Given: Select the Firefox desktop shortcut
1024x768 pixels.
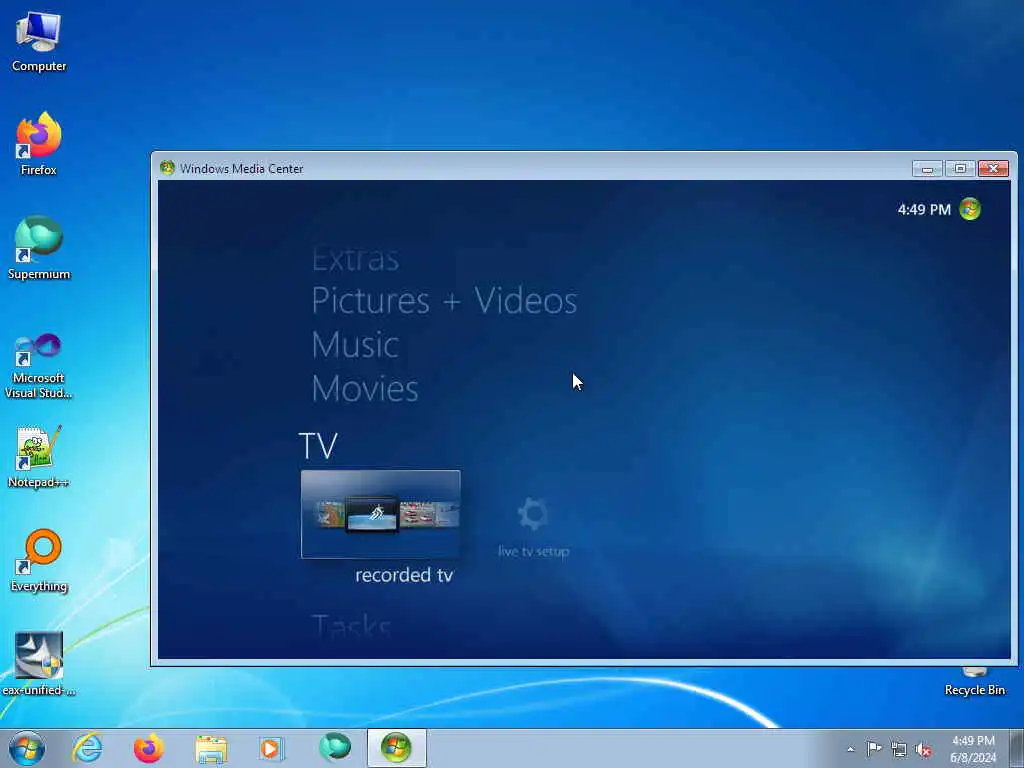Looking at the screenshot, I should [x=39, y=144].
